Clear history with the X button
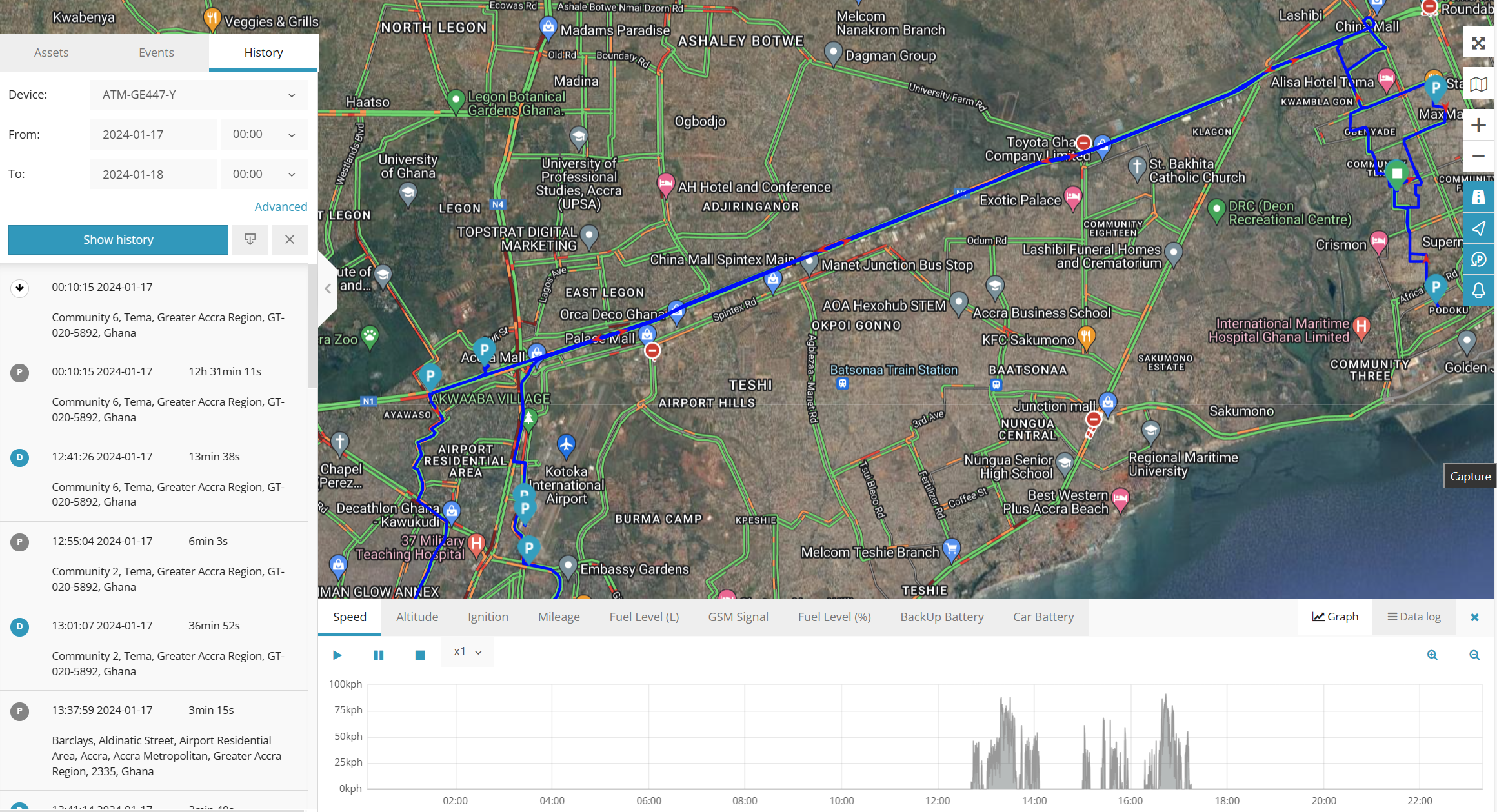Screen dimensions: 1497x812 tap(290, 240)
